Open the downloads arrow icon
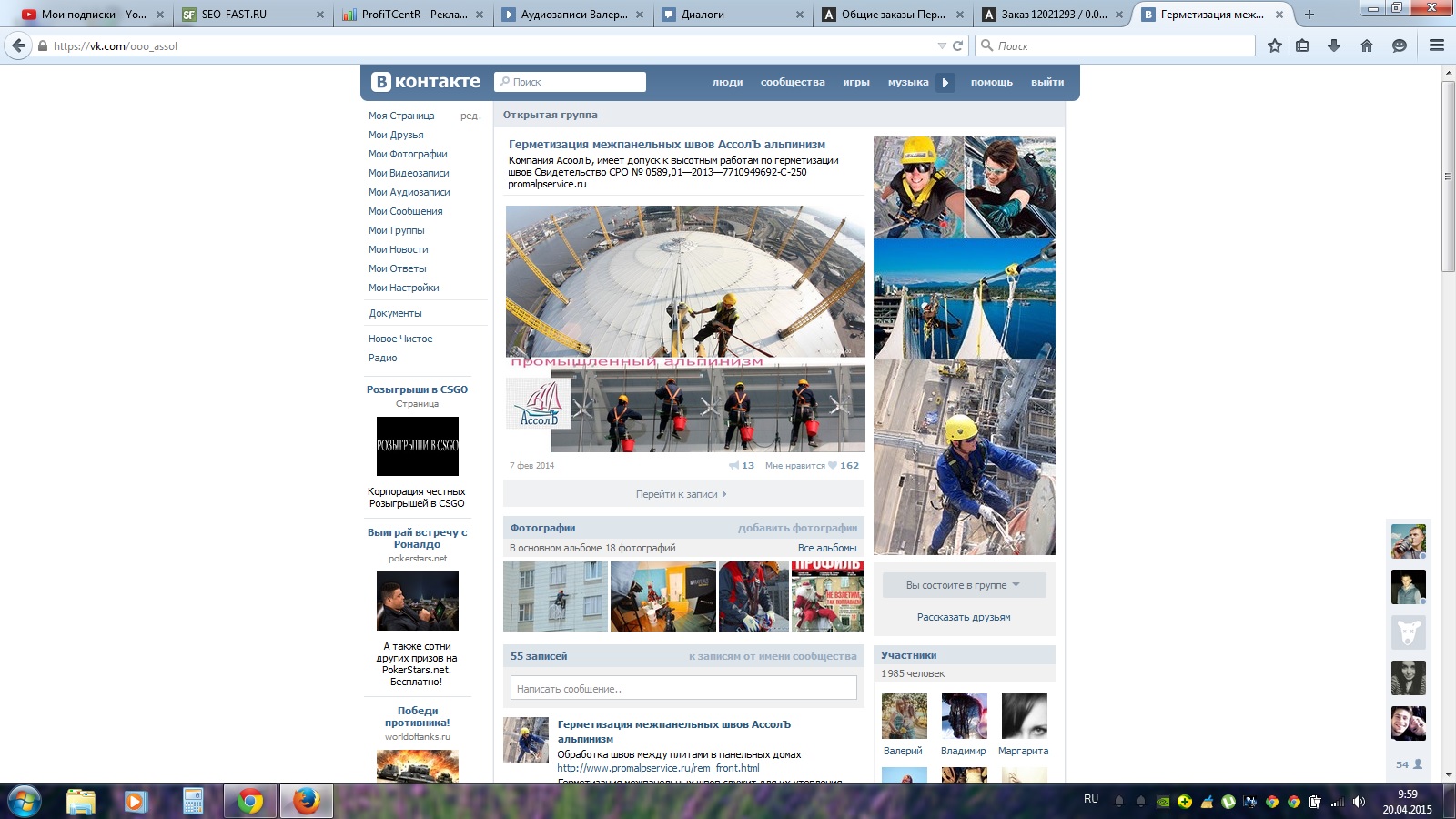The image size is (1456, 819). pyautogui.click(x=1334, y=45)
